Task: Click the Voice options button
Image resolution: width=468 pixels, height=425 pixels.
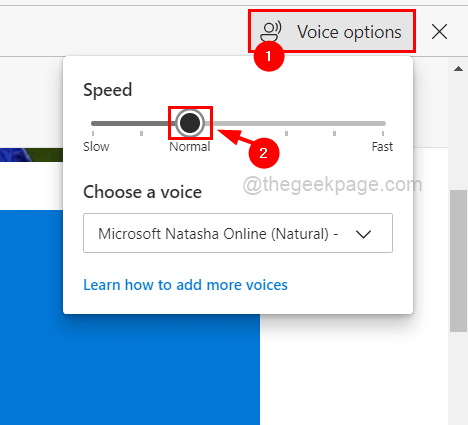Action: [332, 32]
